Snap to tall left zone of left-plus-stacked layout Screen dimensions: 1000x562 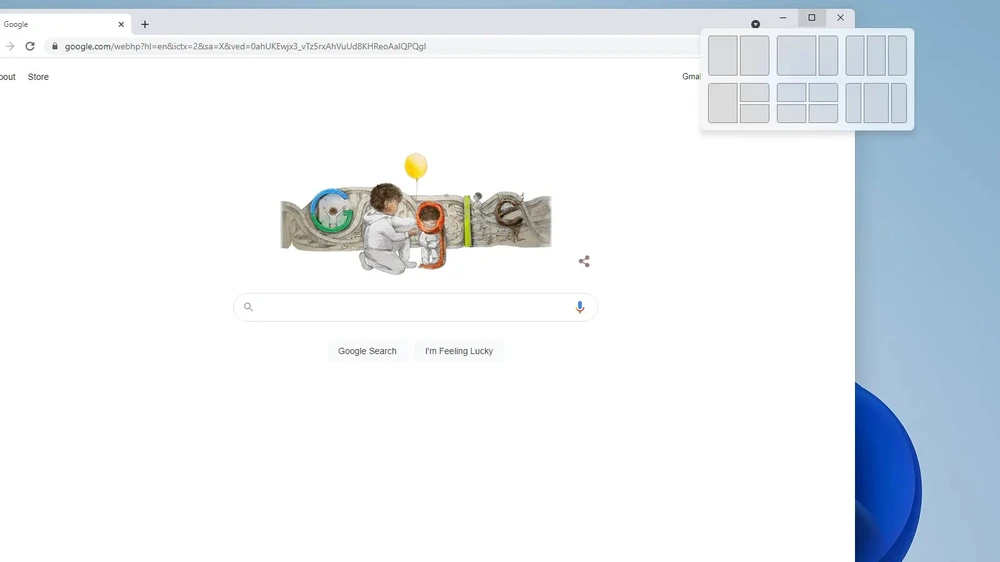pos(723,103)
